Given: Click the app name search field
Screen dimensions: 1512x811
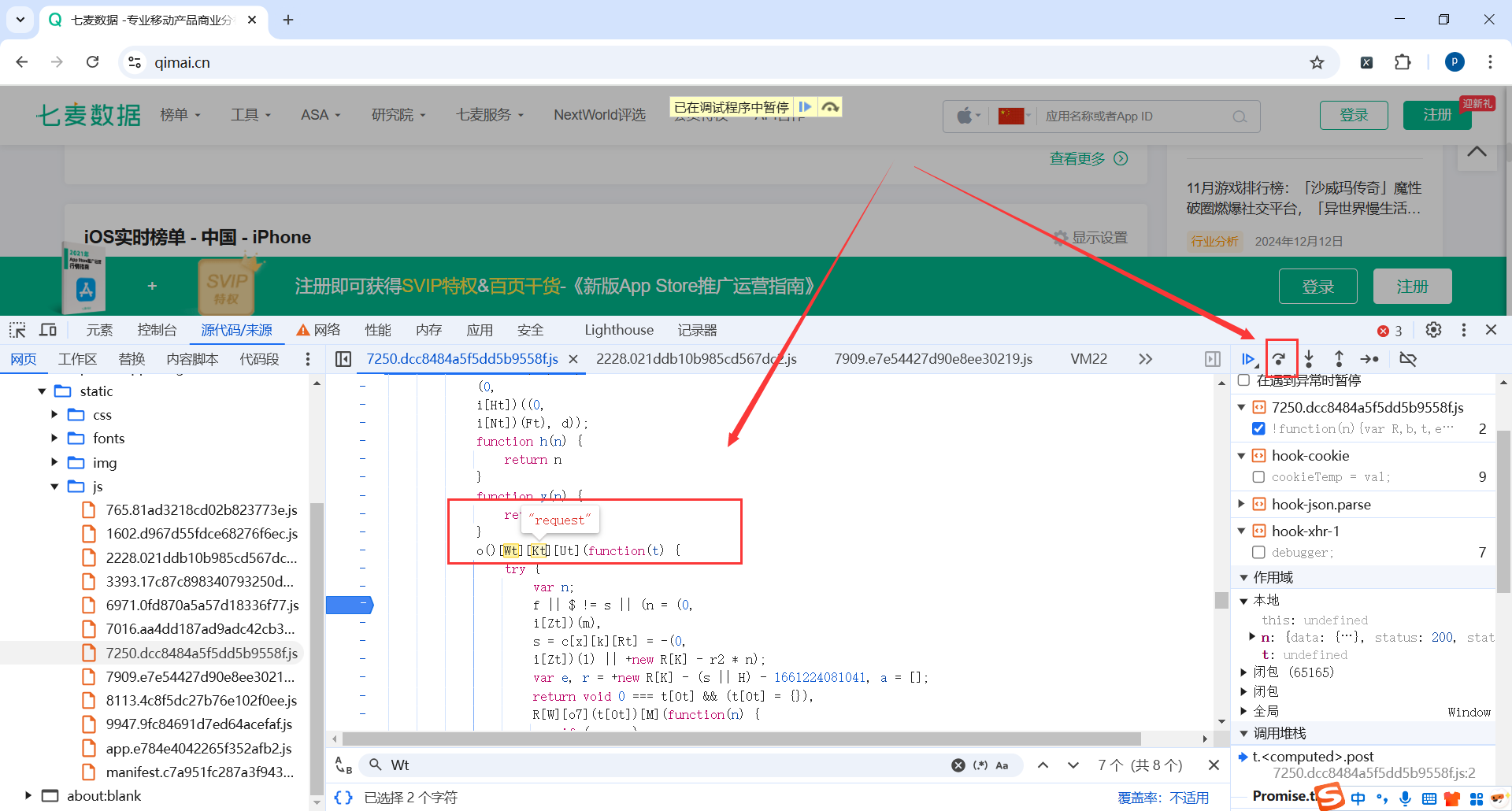Looking at the screenshot, I should [x=1134, y=117].
